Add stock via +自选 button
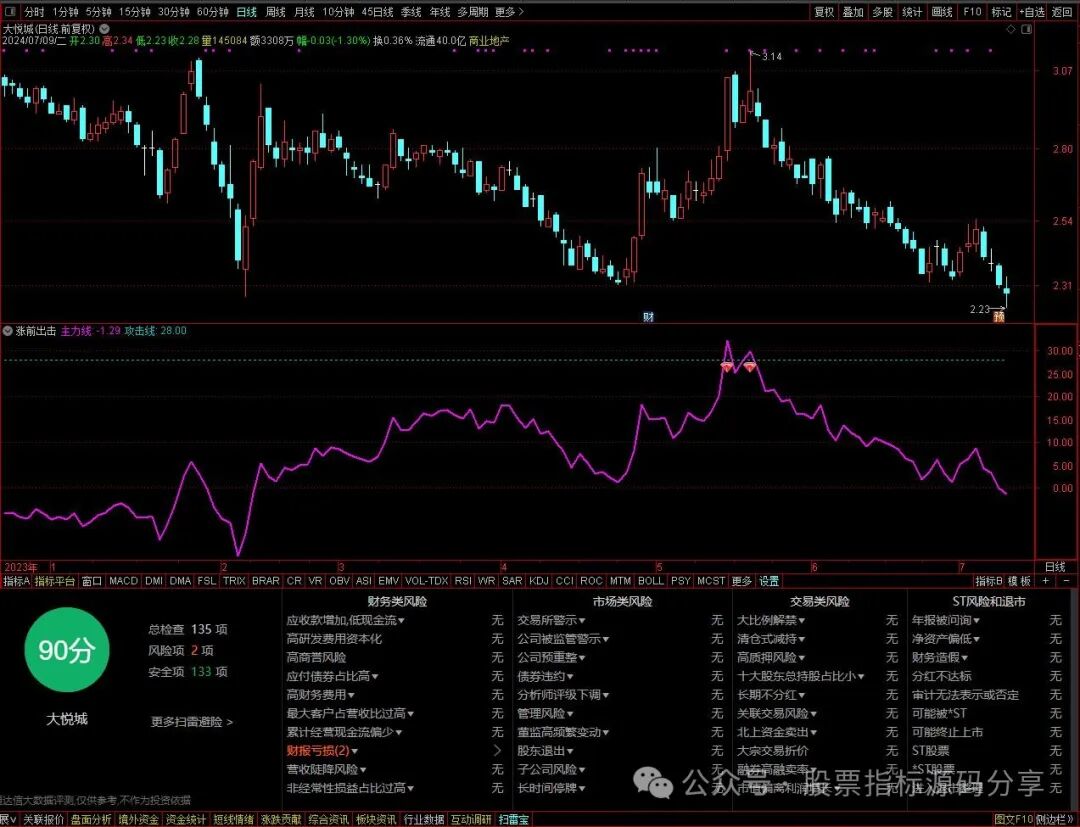1080x827 pixels. (1032, 12)
